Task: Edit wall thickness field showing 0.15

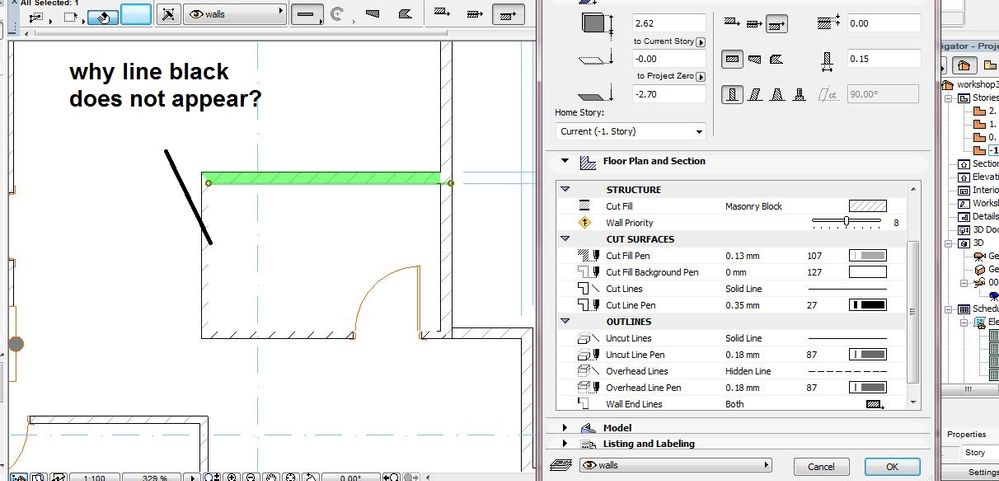Action: pos(884,59)
